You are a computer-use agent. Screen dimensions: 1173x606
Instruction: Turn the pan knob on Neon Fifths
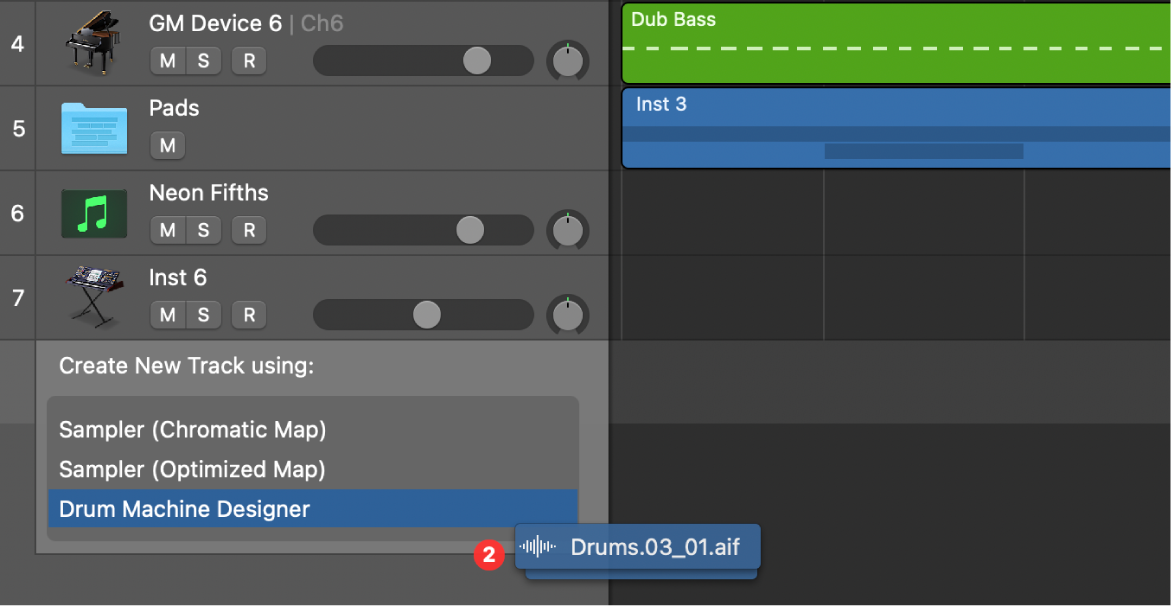click(568, 230)
